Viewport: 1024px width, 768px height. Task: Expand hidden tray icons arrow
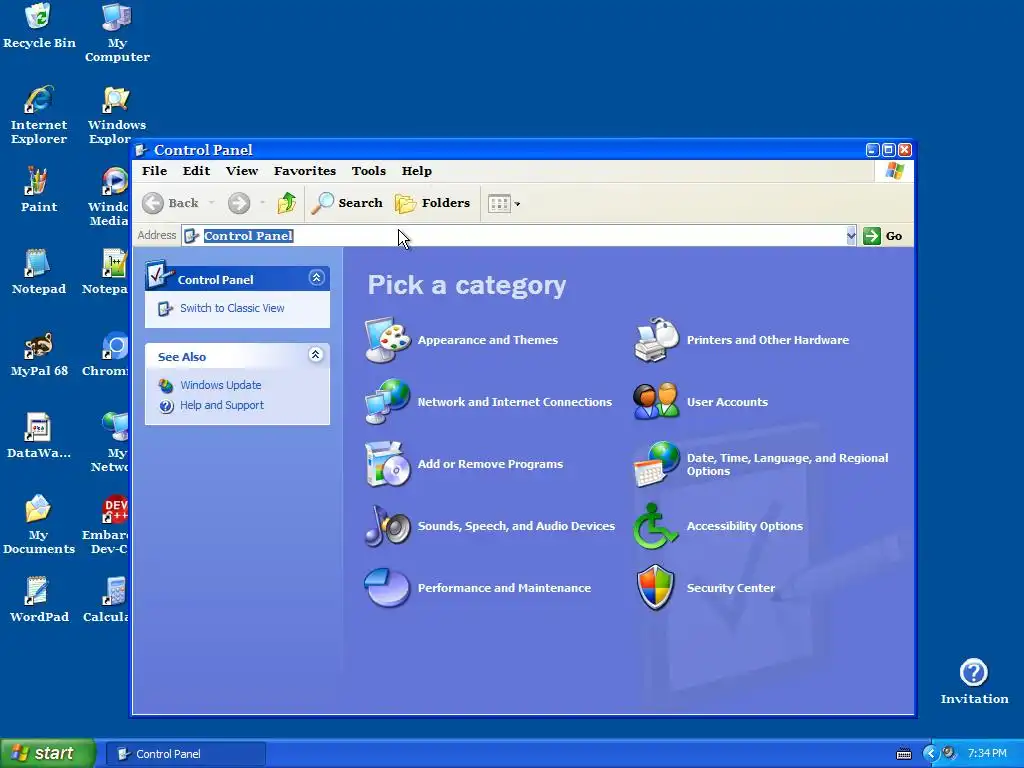tap(930, 754)
